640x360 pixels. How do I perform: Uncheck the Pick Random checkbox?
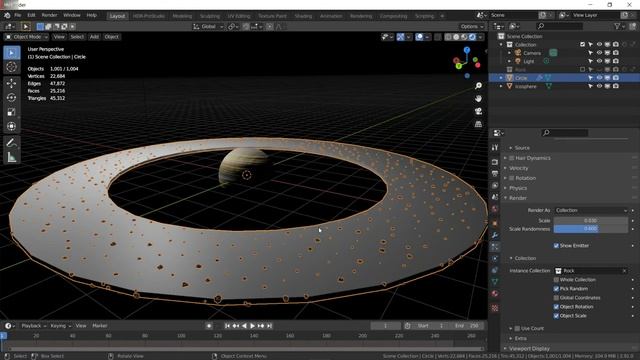(556, 289)
